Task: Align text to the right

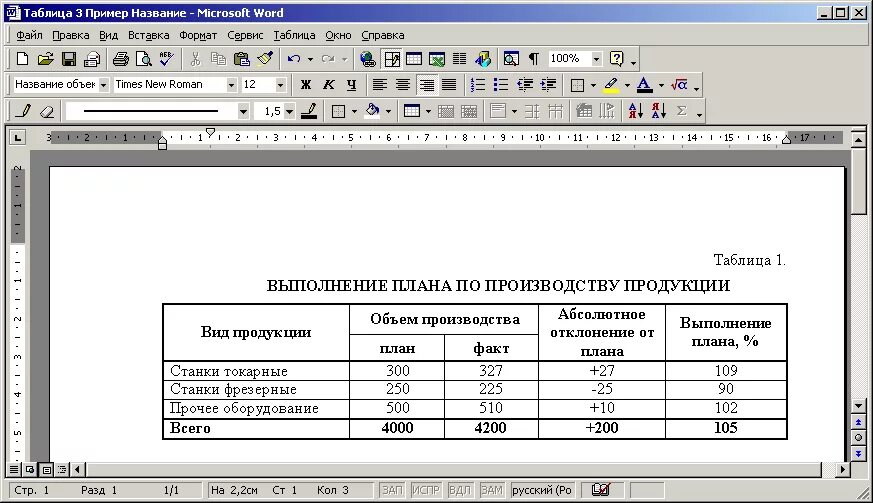Action: point(426,85)
